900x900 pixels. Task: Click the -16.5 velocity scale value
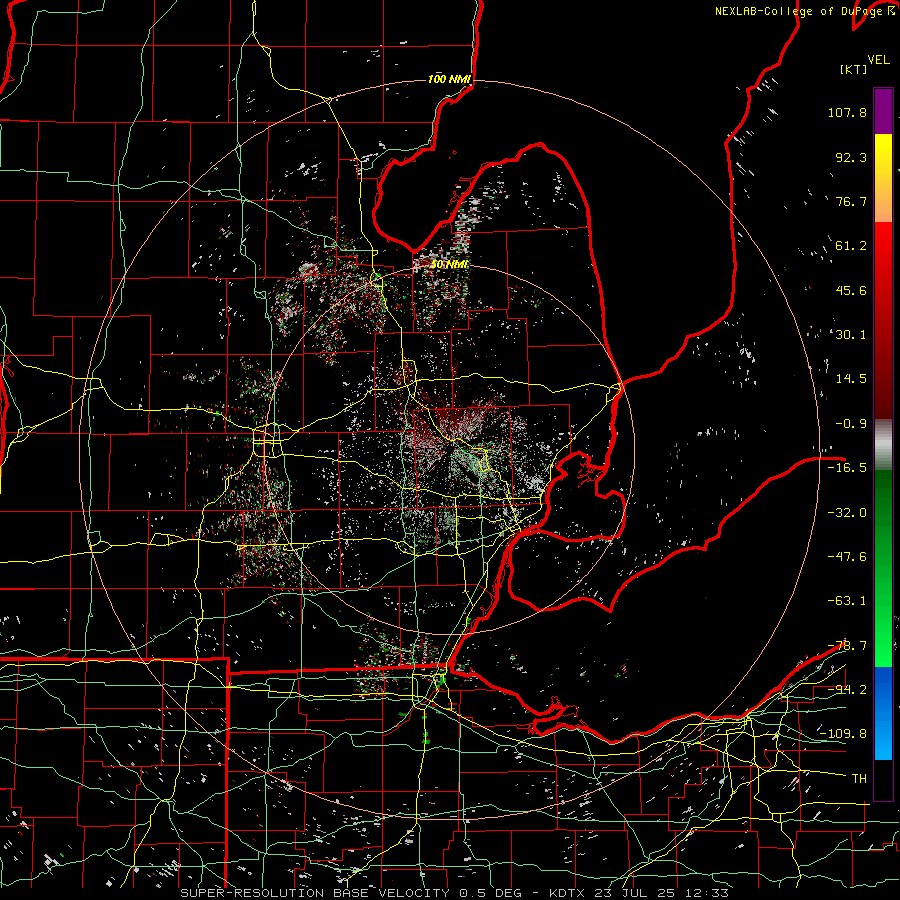tap(847, 468)
